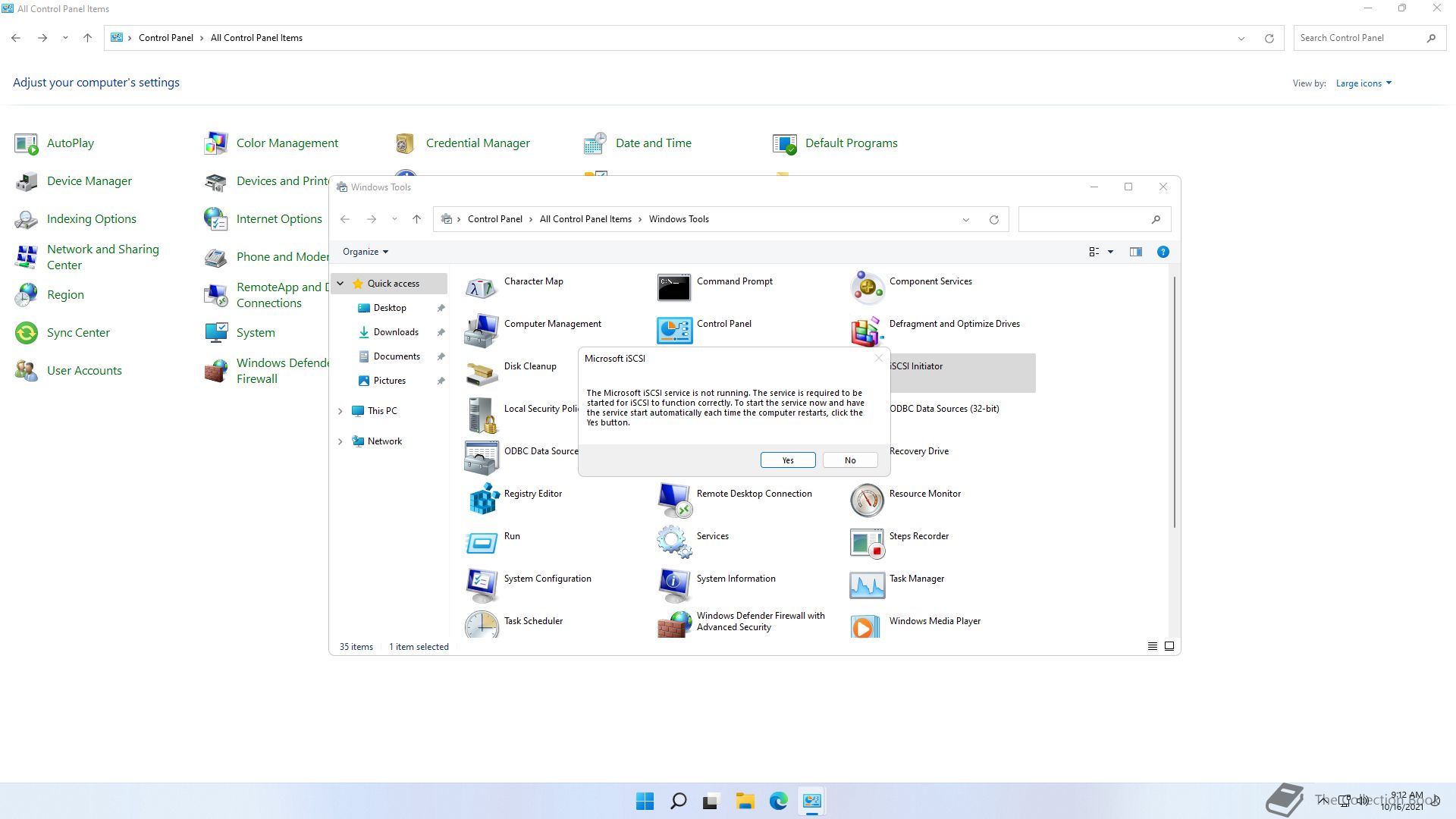Viewport: 1456px width, 819px height.
Task: Open ODBC Data Sources toolbox icon
Action: [x=482, y=458]
